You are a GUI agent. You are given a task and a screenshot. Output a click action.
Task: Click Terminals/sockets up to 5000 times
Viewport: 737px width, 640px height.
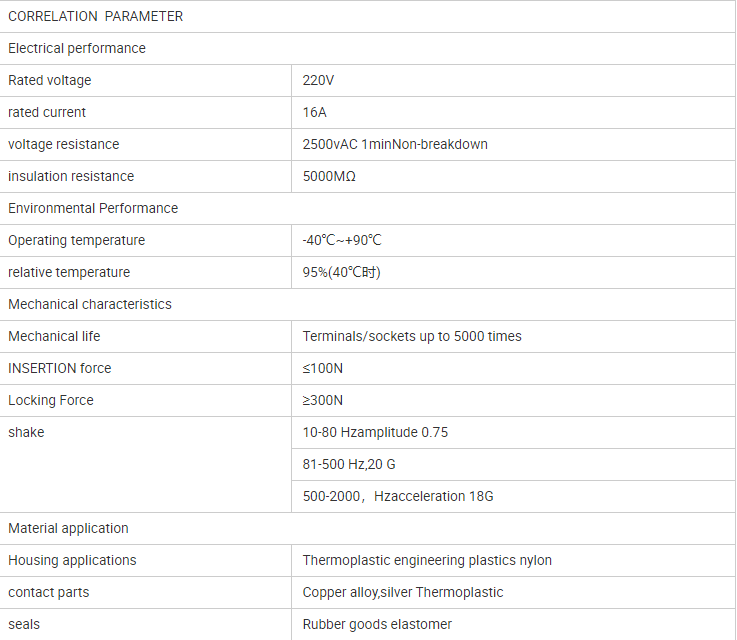point(412,336)
